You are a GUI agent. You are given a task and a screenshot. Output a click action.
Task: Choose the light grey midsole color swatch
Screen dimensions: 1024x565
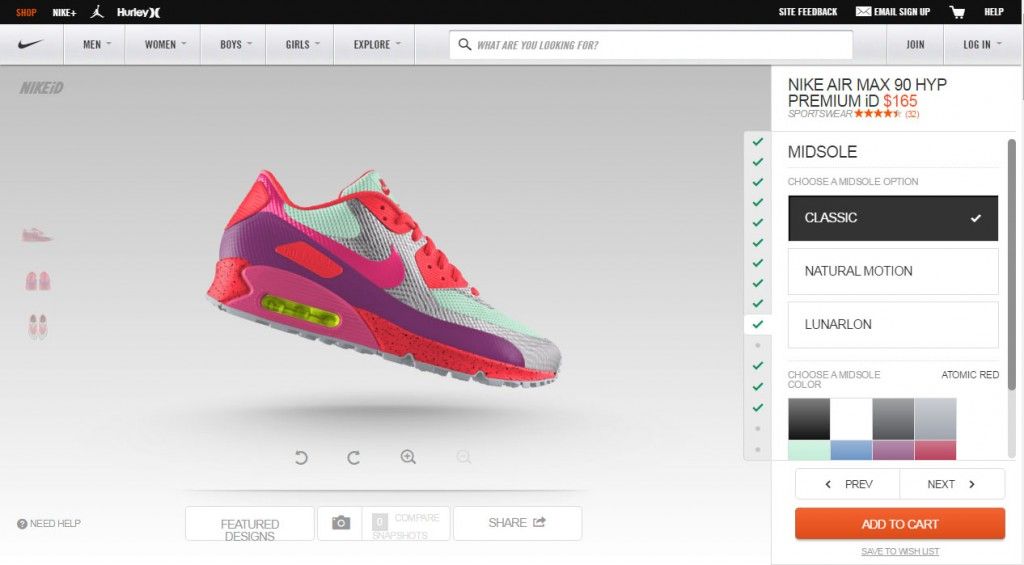(x=935, y=419)
